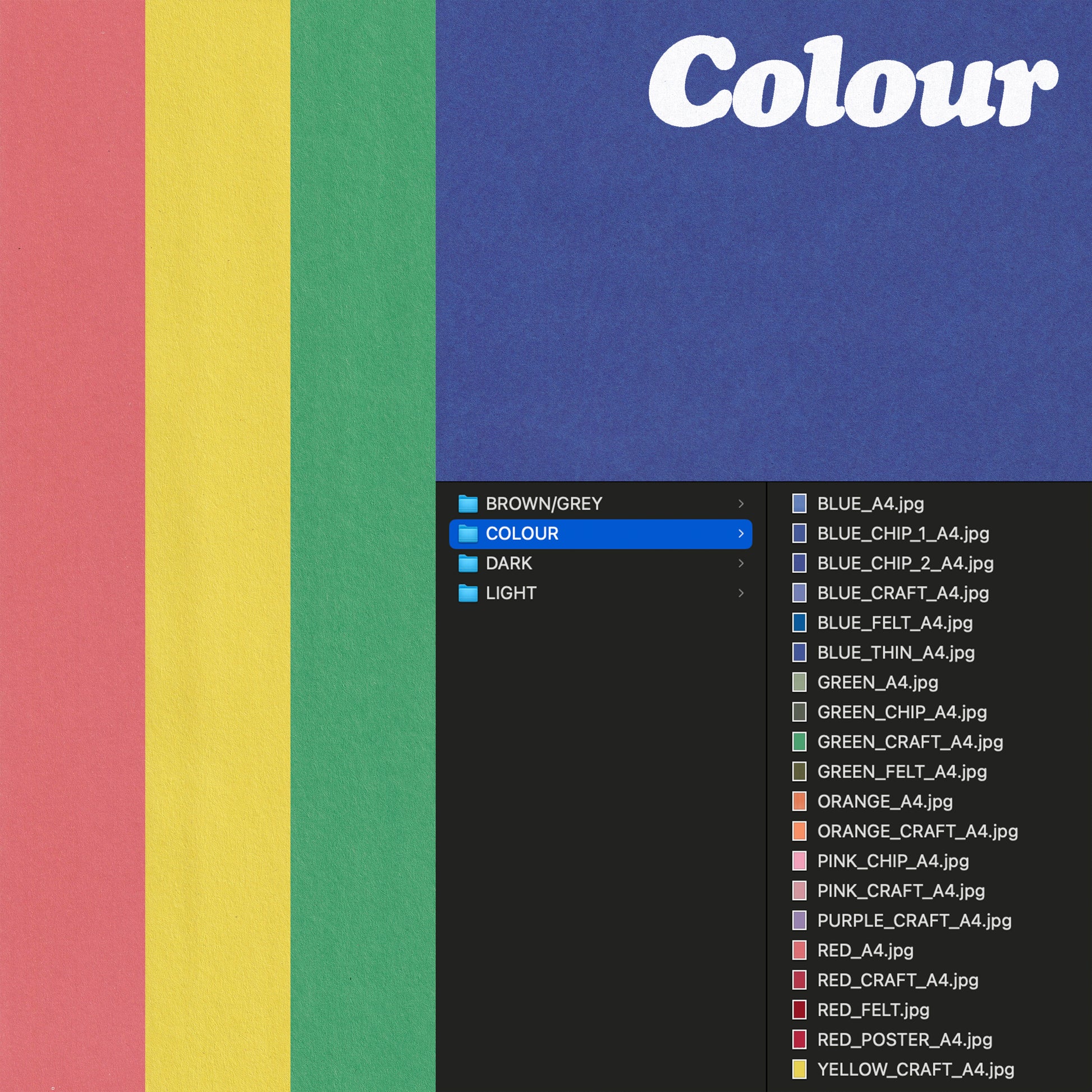1092x1092 pixels.
Task: Select the file name RED_FELT.jpg
Action: click(x=873, y=1010)
